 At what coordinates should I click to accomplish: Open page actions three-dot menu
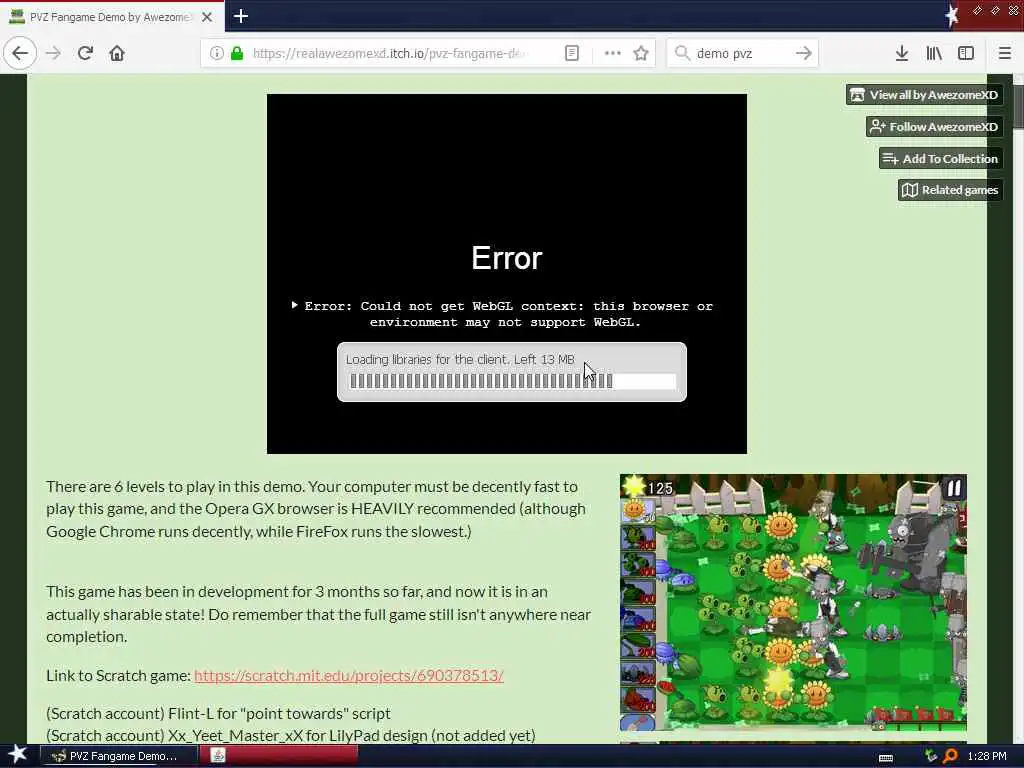click(x=613, y=53)
